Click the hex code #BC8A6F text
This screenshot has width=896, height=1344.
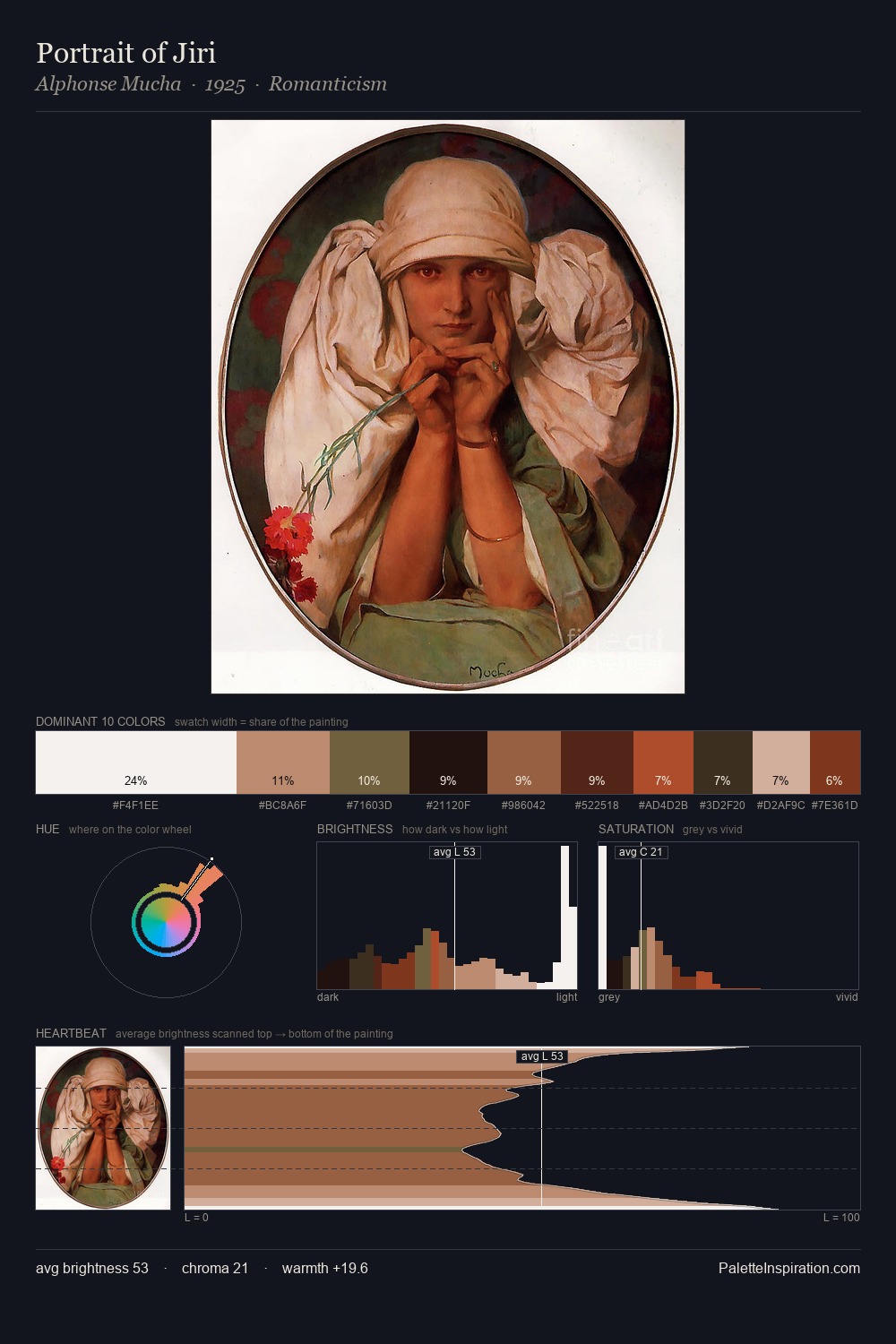pos(283,806)
